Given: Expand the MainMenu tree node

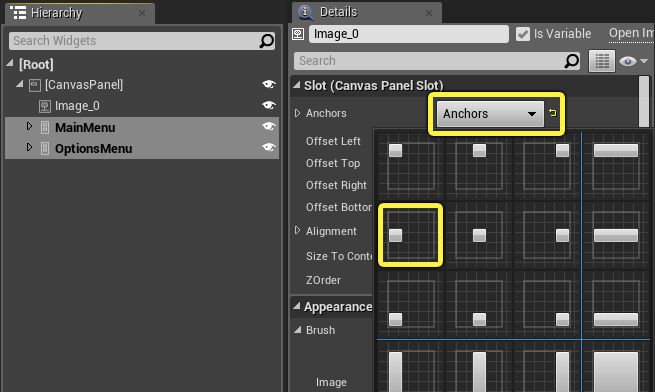Looking at the screenshot, I should [x=29, y=126].
